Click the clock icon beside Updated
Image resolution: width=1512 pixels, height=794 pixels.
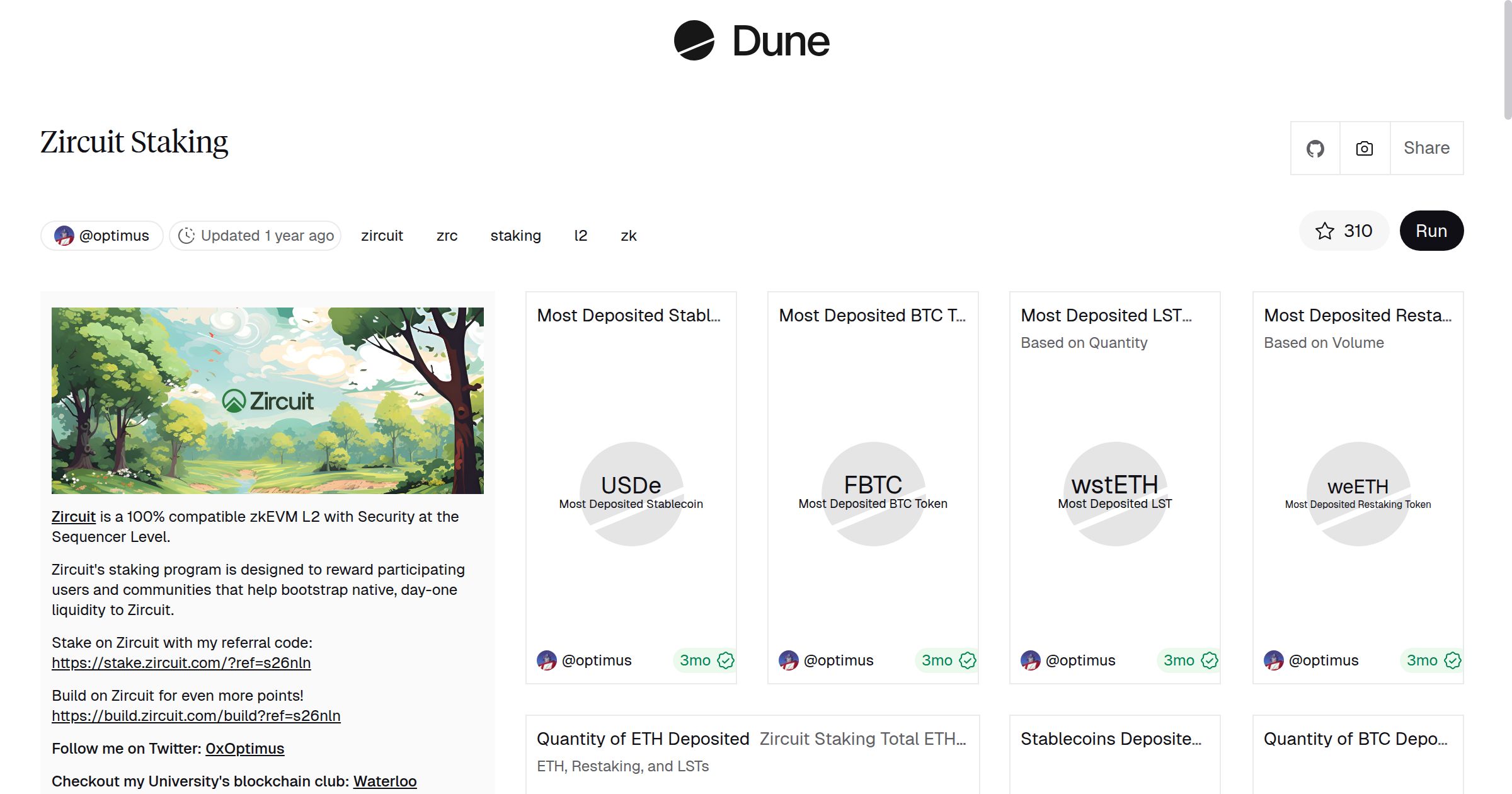[186, 236]
